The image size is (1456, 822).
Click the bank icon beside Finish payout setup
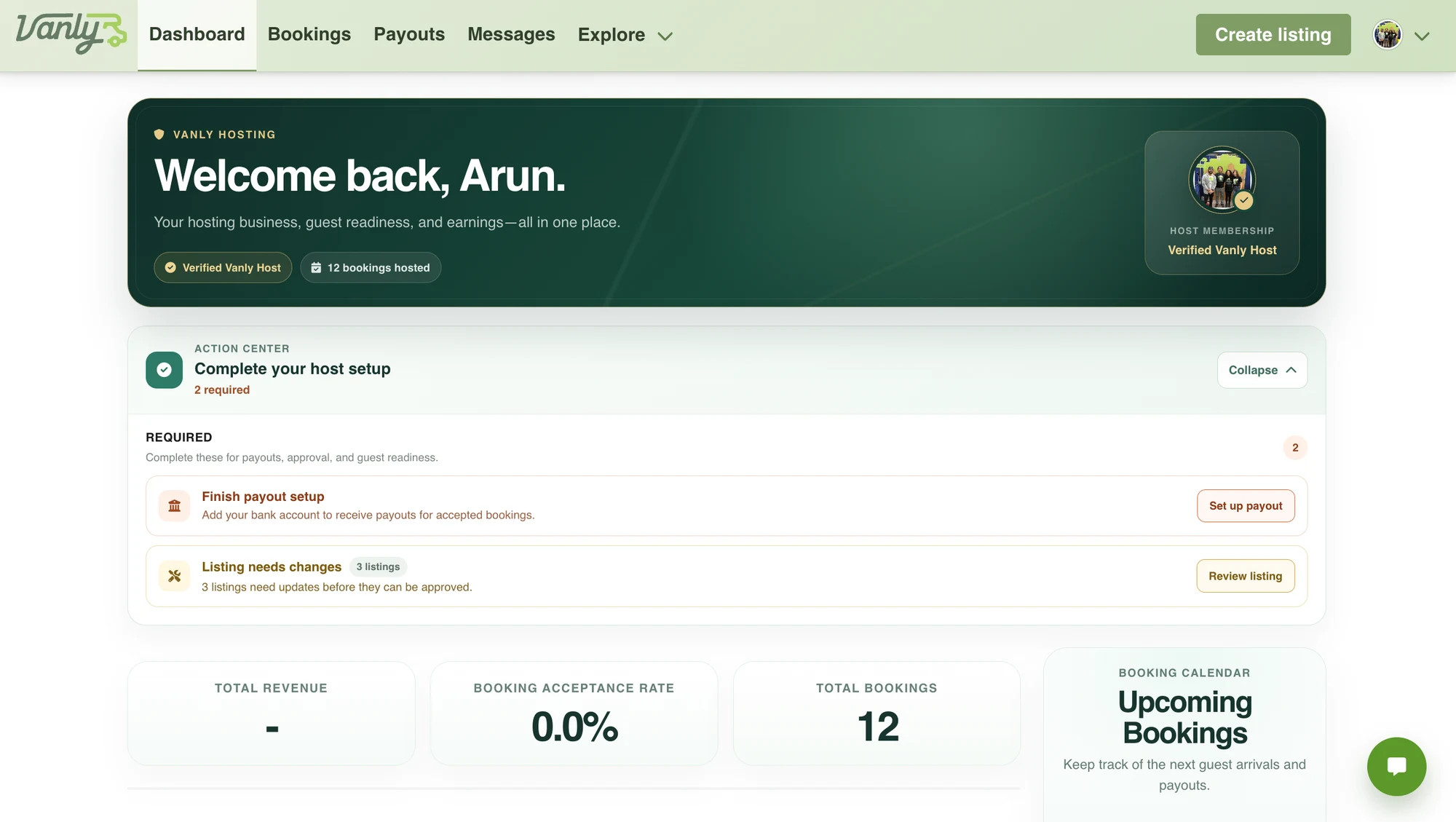tap(175, 506)
